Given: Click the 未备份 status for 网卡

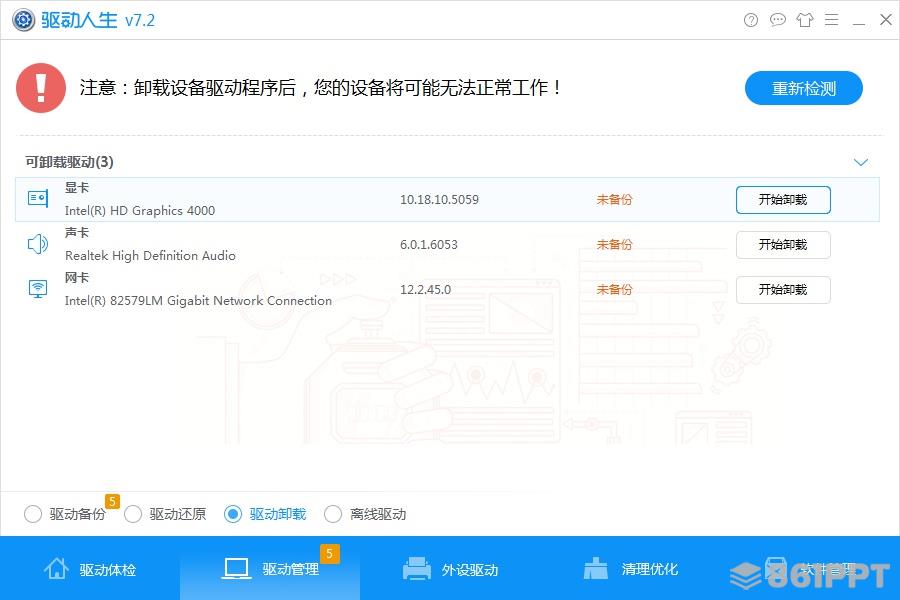Looking at the screenshot, I should coord(614,289).
